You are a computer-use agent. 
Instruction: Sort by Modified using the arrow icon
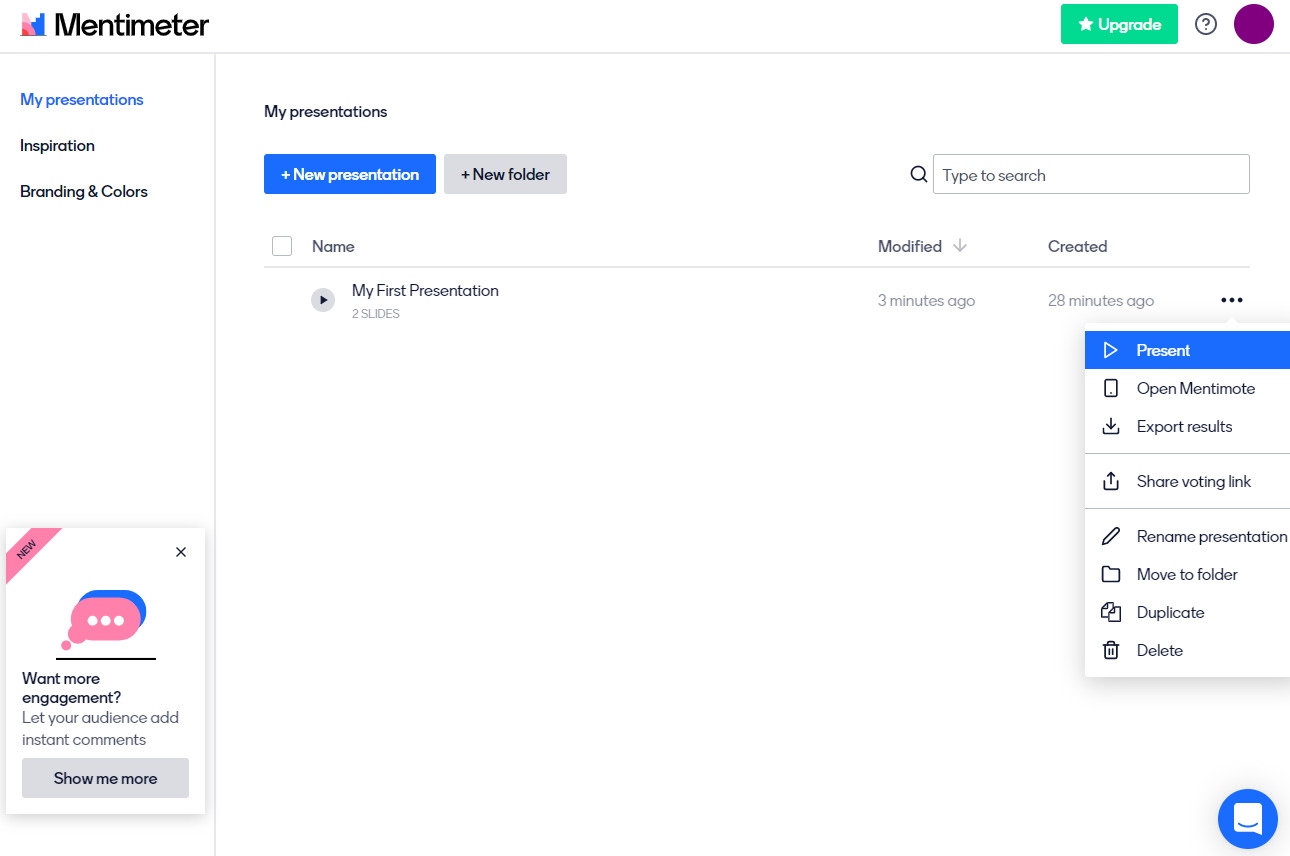pyautogui.click(x=960, y=246)
